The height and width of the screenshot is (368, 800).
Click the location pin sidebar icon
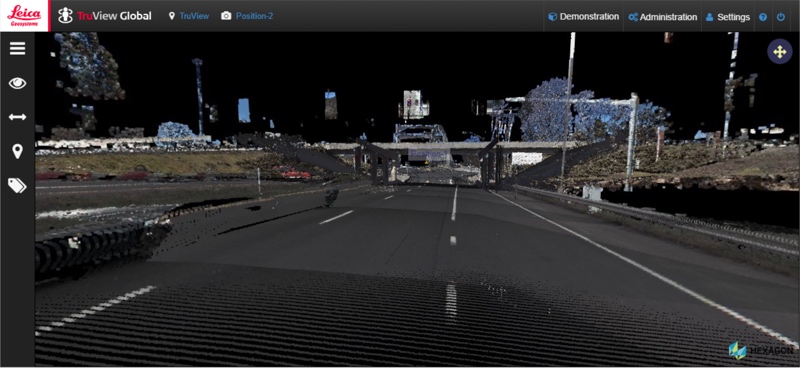coord(17,151)
